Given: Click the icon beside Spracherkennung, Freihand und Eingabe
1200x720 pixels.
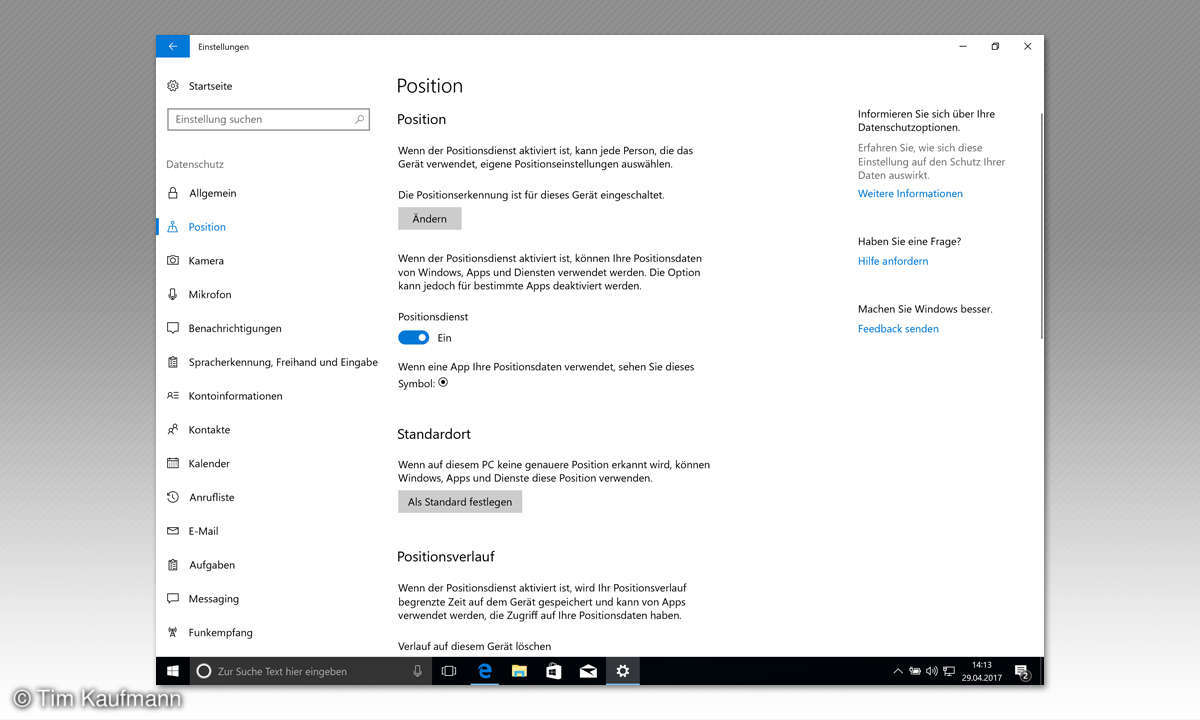Looking at the screenshot, I should (x=173, y=362).
